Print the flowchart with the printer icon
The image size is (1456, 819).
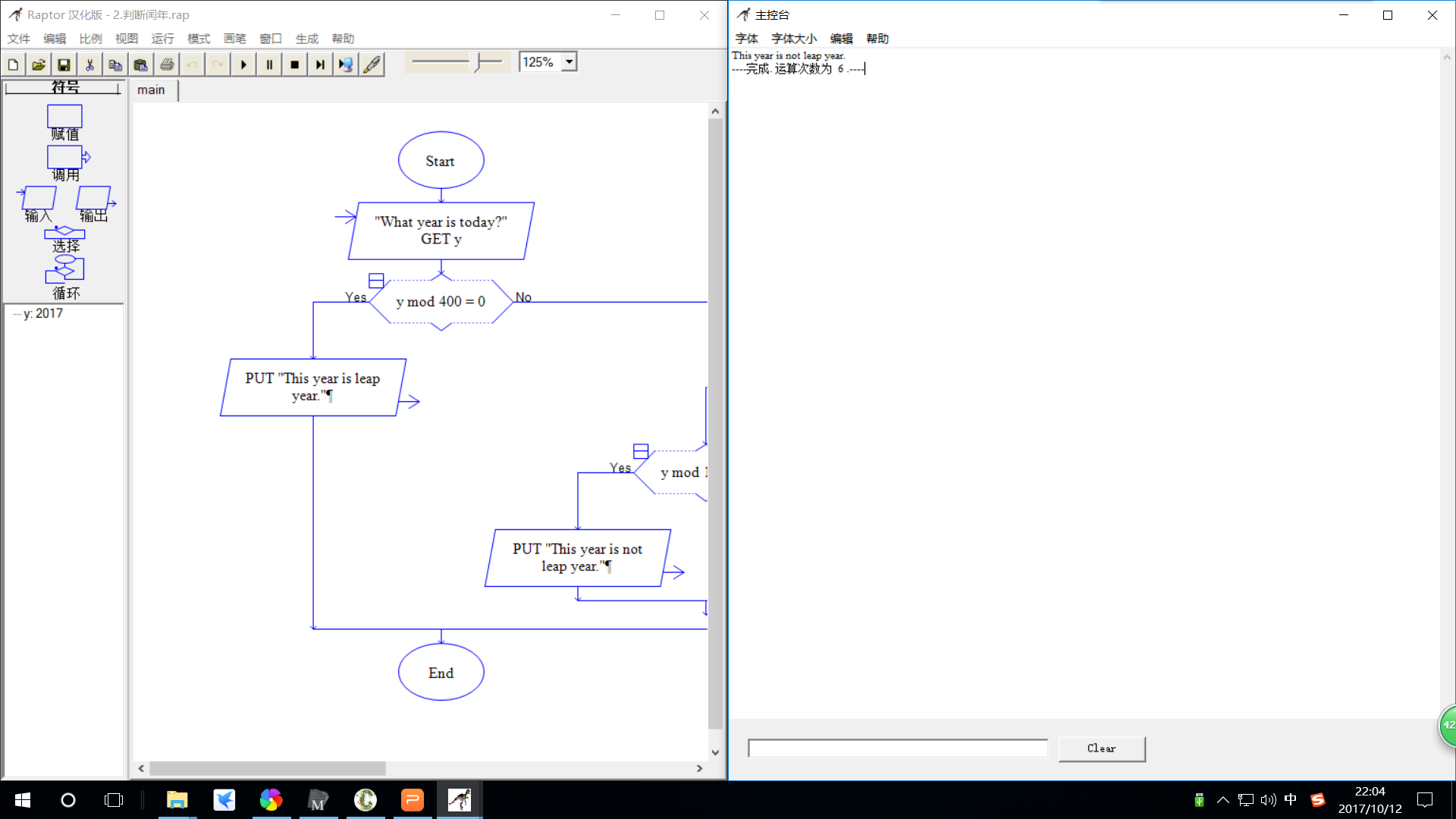pyautogui.click(x=167, y=64)
